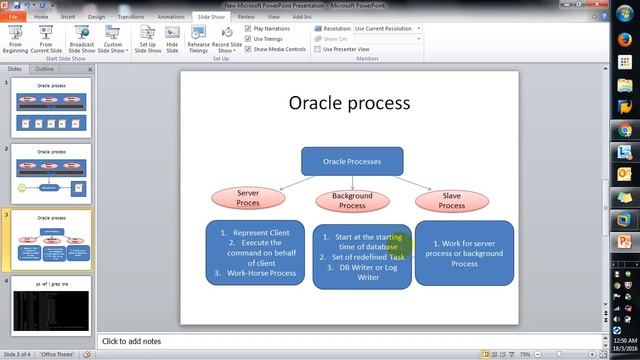Select the Oracle process title text

tap(349, 103)
